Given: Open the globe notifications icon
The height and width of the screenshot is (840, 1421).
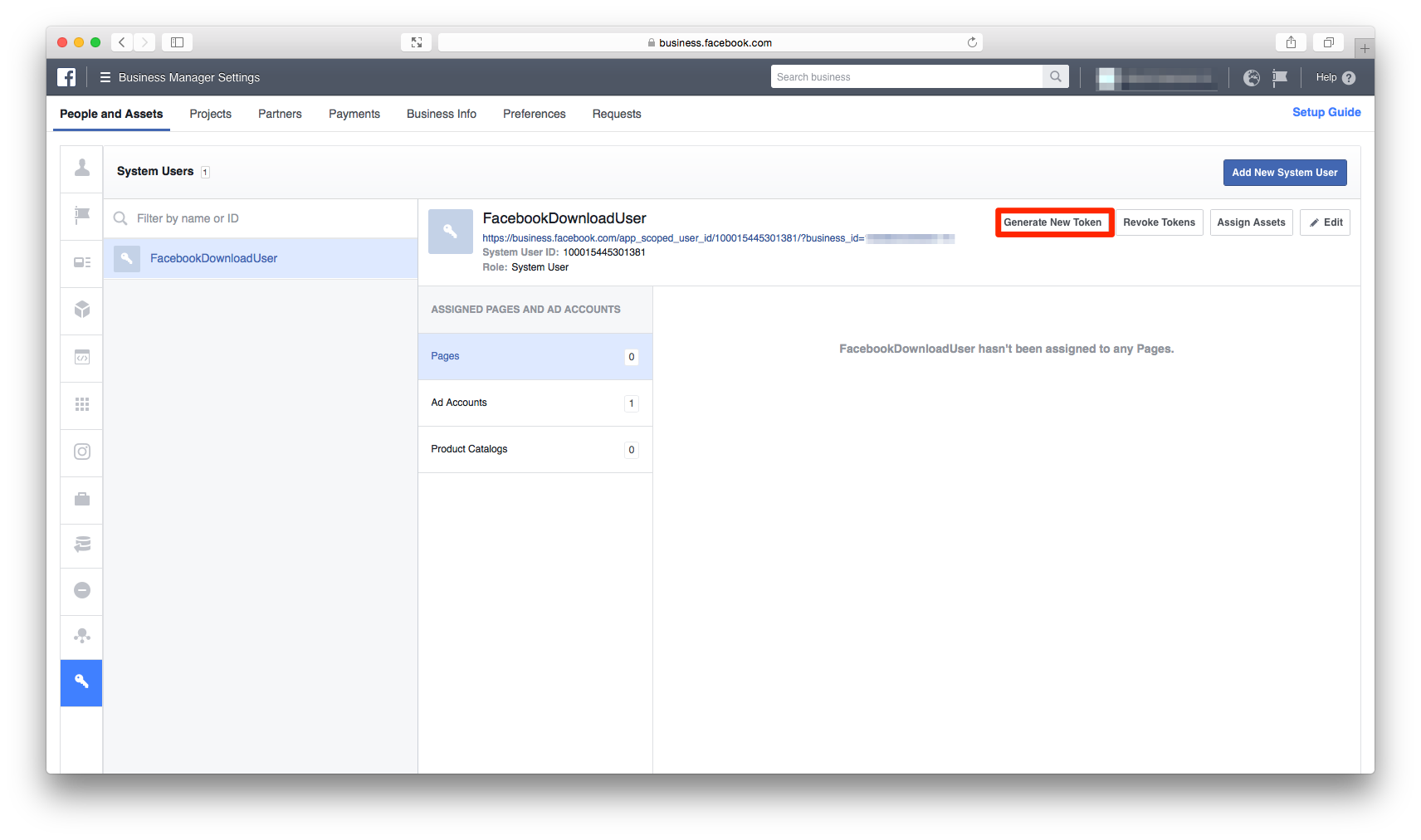Looking at the screenshot, I should 1252,77.
